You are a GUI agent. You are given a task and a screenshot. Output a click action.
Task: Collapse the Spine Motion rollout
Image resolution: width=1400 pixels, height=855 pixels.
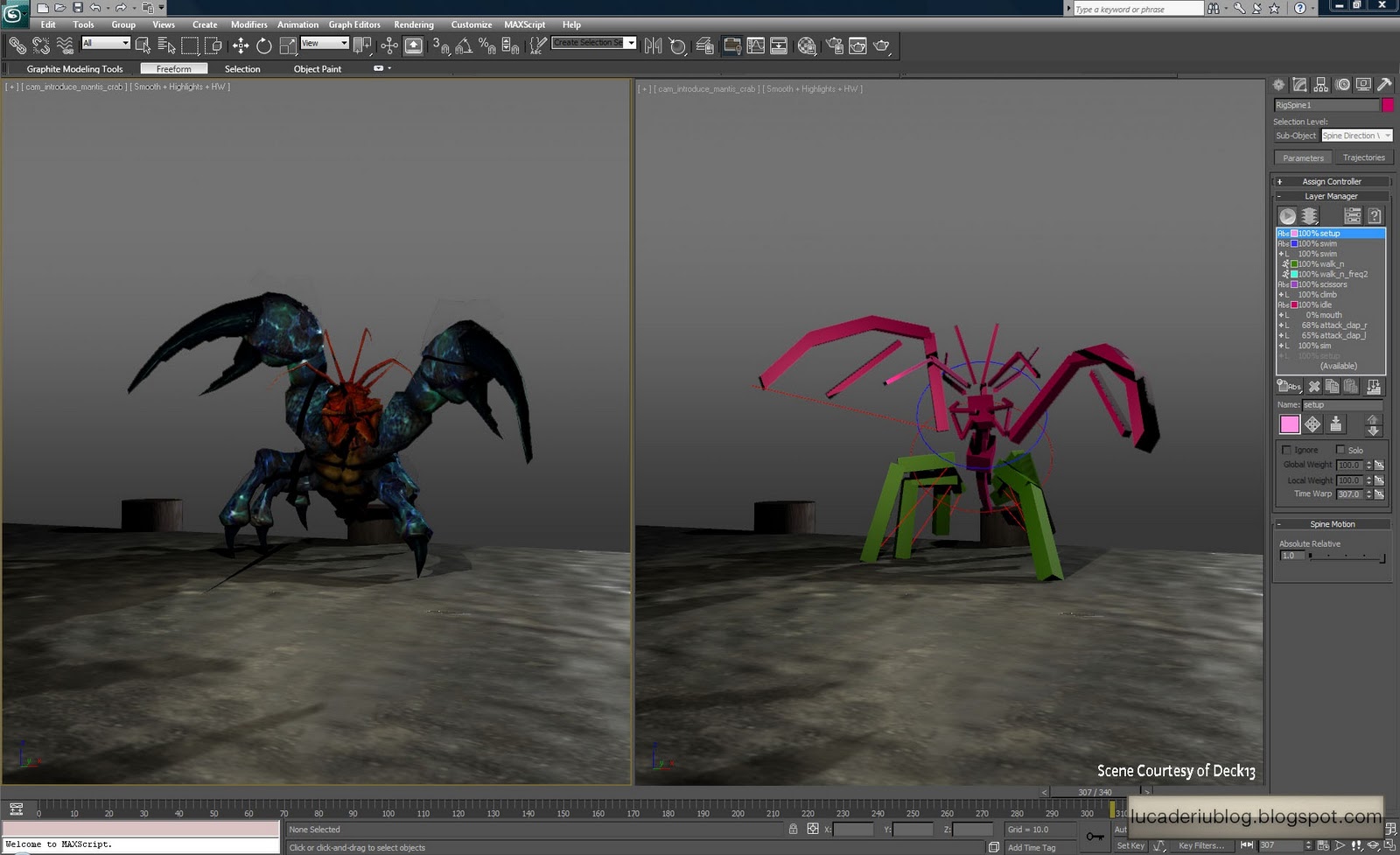coord(1331,524)
